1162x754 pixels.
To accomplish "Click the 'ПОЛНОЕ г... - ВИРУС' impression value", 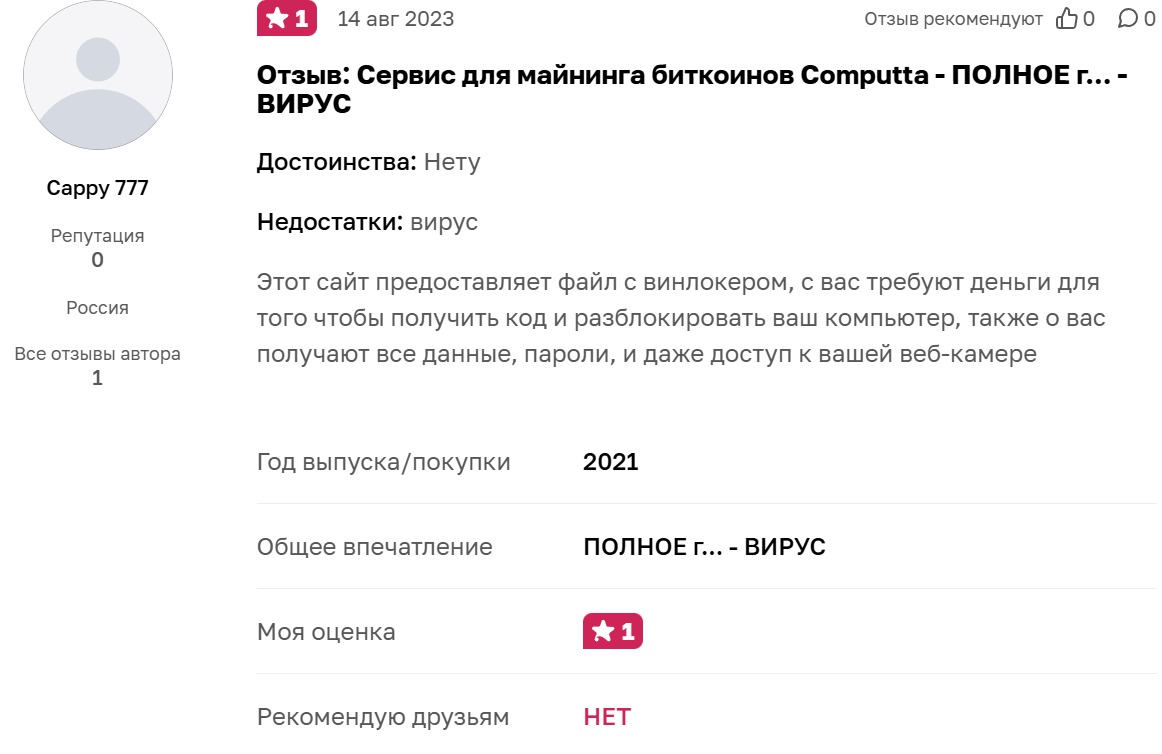I will tap(704, 547).
